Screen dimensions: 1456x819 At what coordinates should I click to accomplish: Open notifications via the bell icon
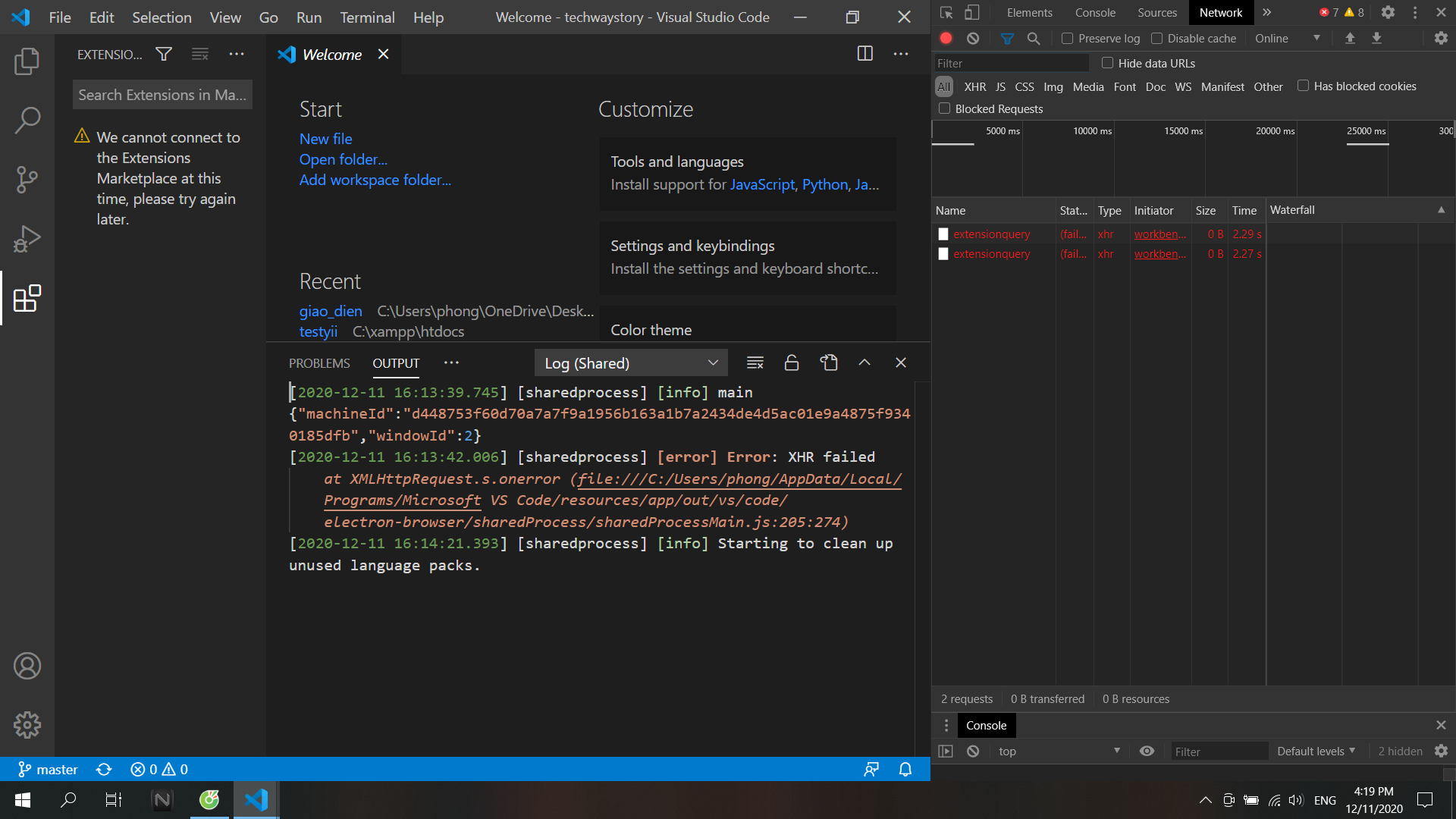pos(905,769)
